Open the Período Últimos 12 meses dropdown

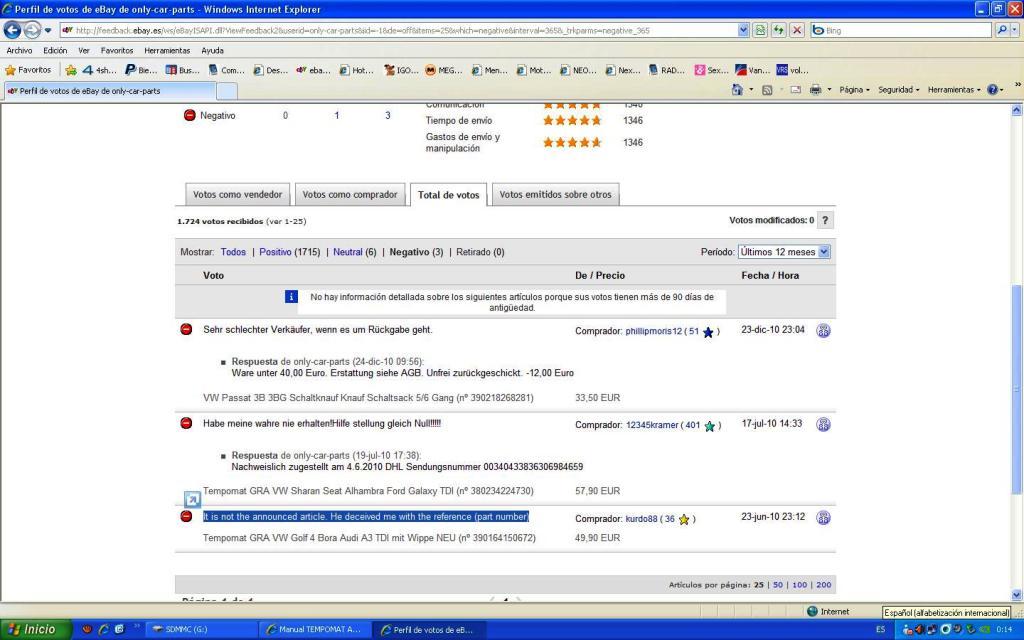[x=784, y=252]
